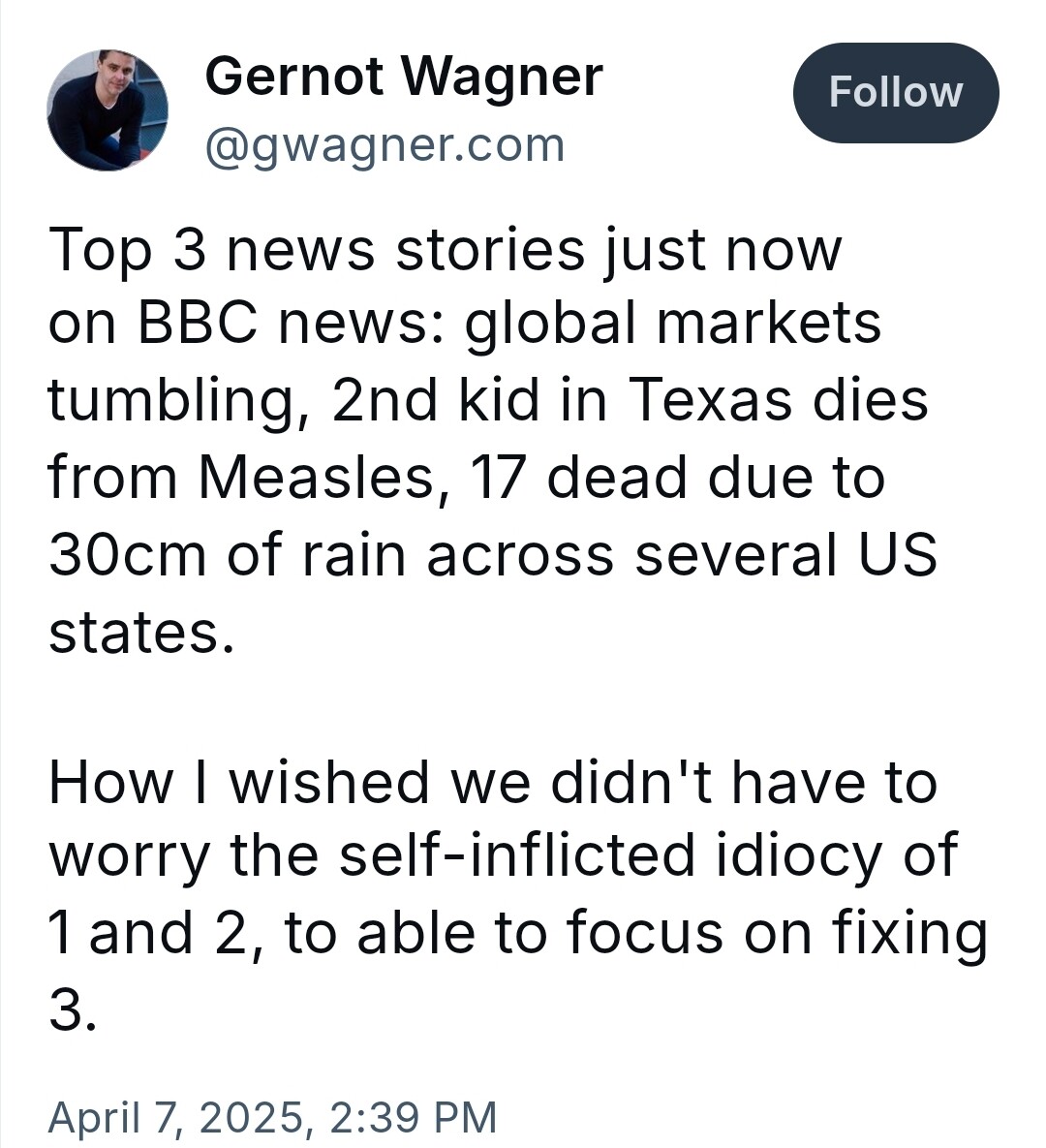Click the @gwagner.com handle

point(385,145)
